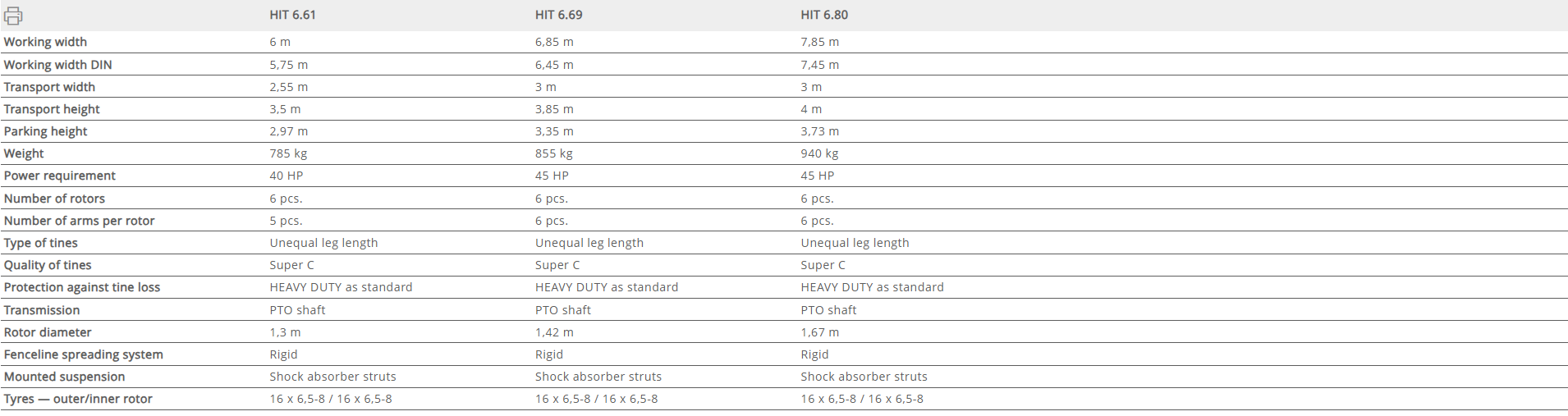1568x416 pixels.
Task: Select the HIT 6.69 column header
Action: (558, 15)
